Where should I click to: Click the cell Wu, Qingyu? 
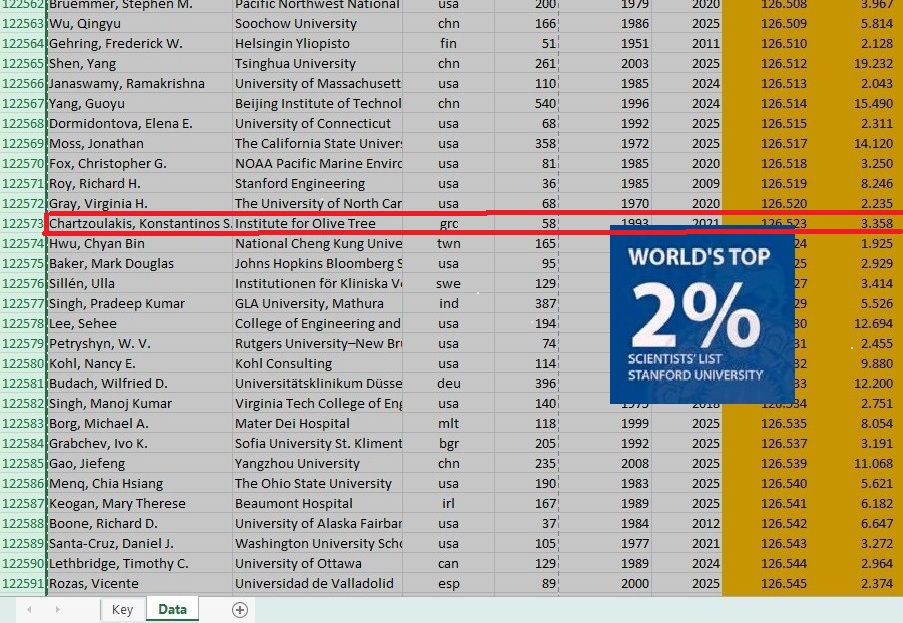pos(139,23)
